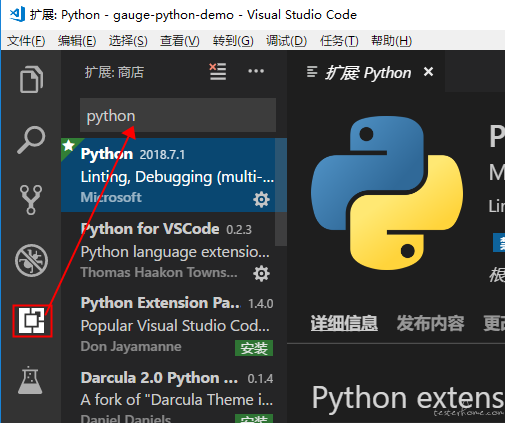This screenshot has width=505, height=423.
Task: Click the Microsoft publisher name in list
Action: point(111,197)
